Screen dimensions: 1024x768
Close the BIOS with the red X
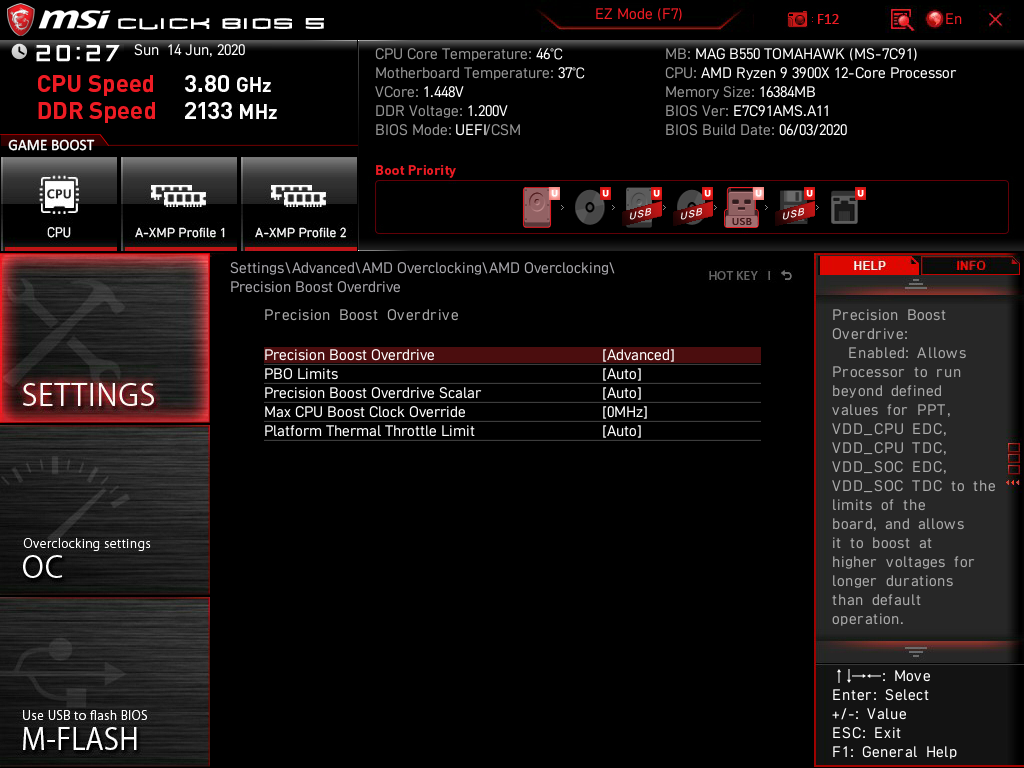[995, 20]
